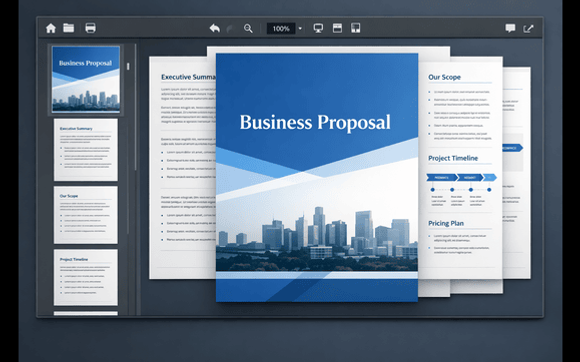Expand the zoom level dropdown arrow
This screenshot has height=362, width=580.
(300, 28)
